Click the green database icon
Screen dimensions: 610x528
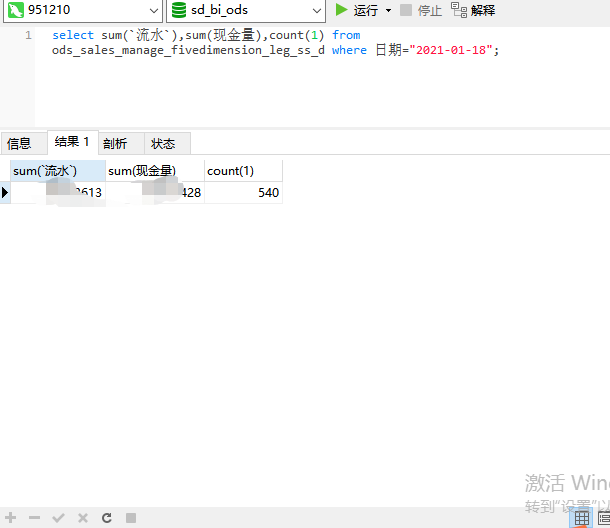tap(179, 10)
